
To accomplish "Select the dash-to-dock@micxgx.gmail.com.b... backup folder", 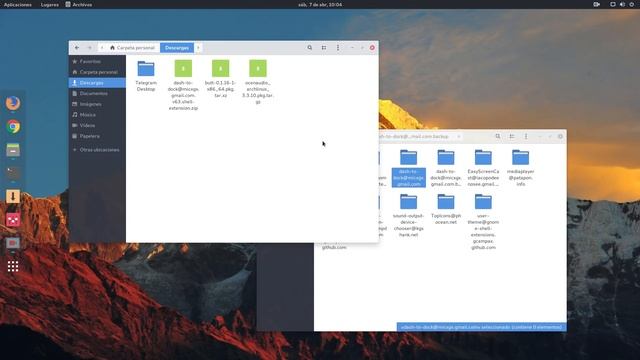I will [x=446, y=168].
